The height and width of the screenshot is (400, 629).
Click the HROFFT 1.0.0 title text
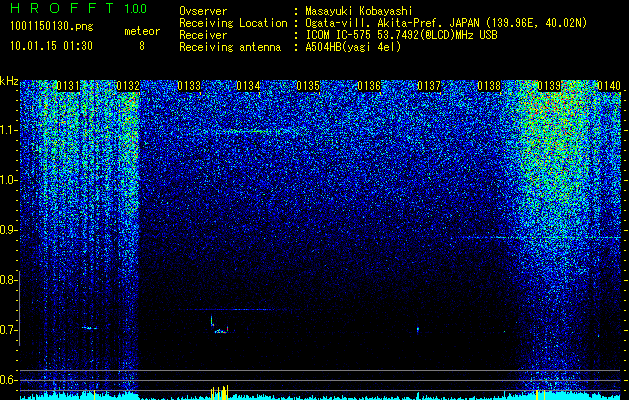point(79,8)
